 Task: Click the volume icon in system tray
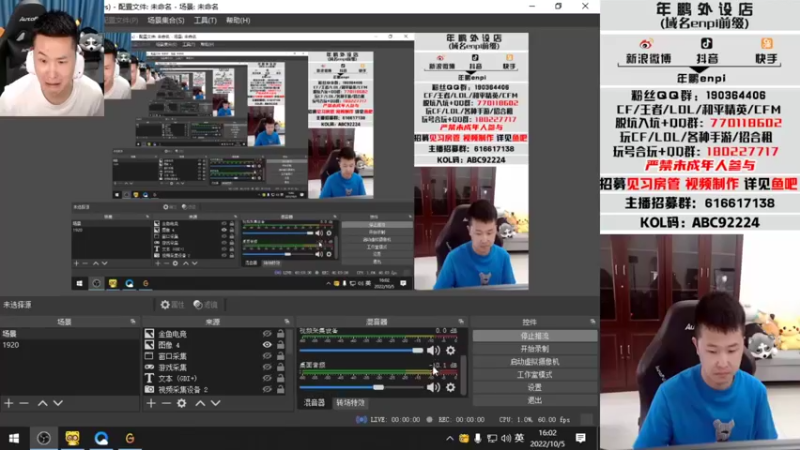(506, 438)
